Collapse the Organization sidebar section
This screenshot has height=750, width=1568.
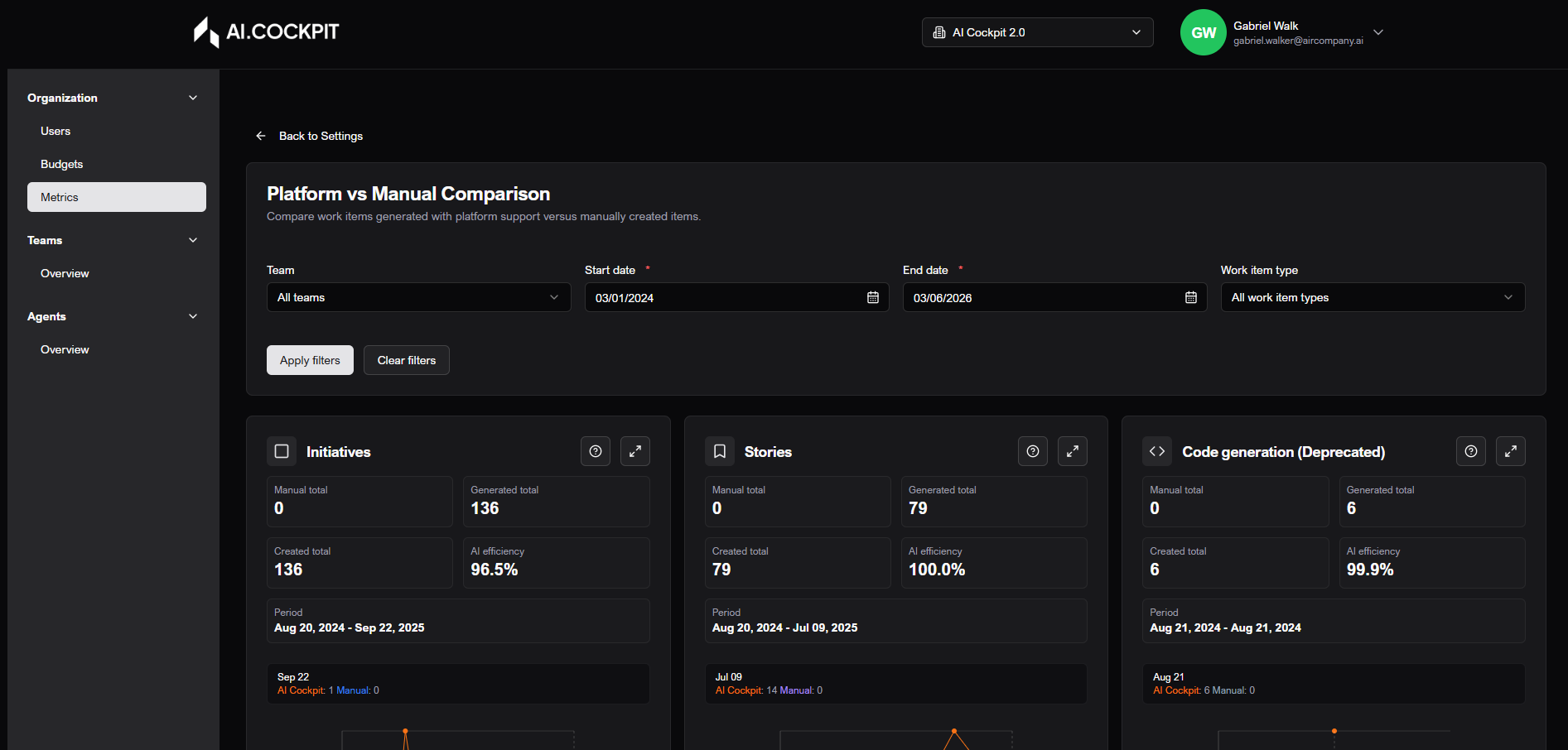click(193, 98)
